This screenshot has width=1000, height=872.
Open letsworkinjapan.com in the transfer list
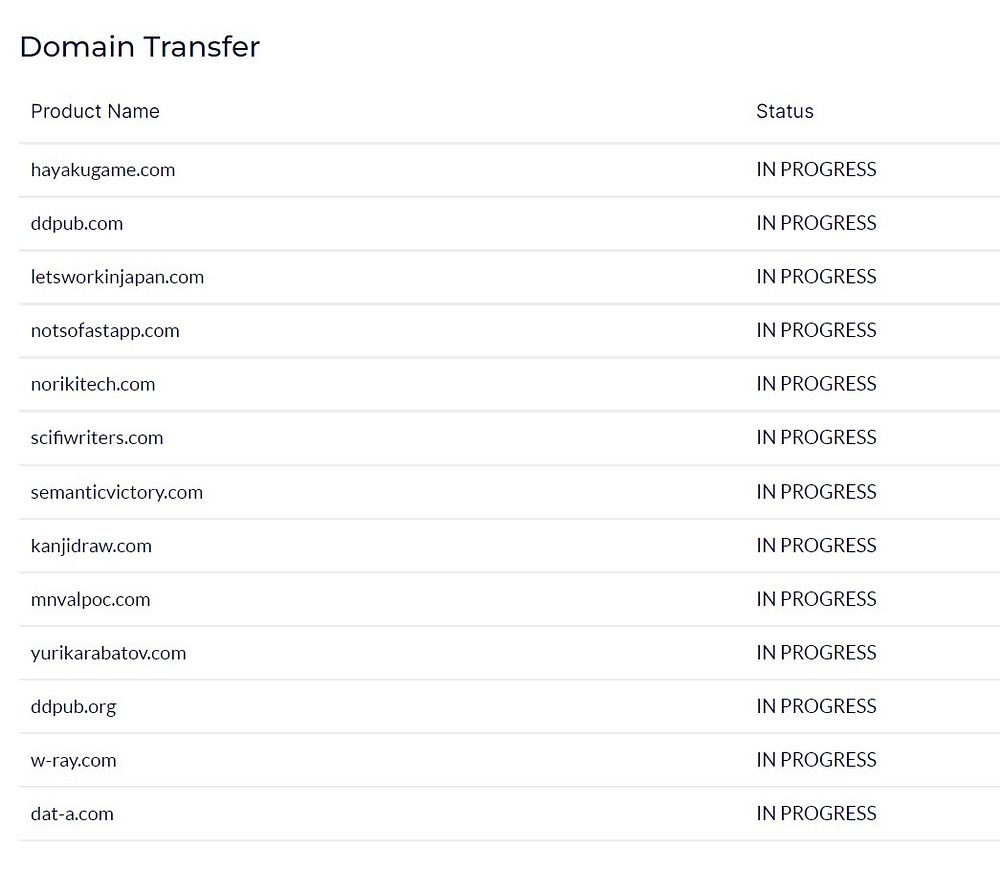[117, 277]
